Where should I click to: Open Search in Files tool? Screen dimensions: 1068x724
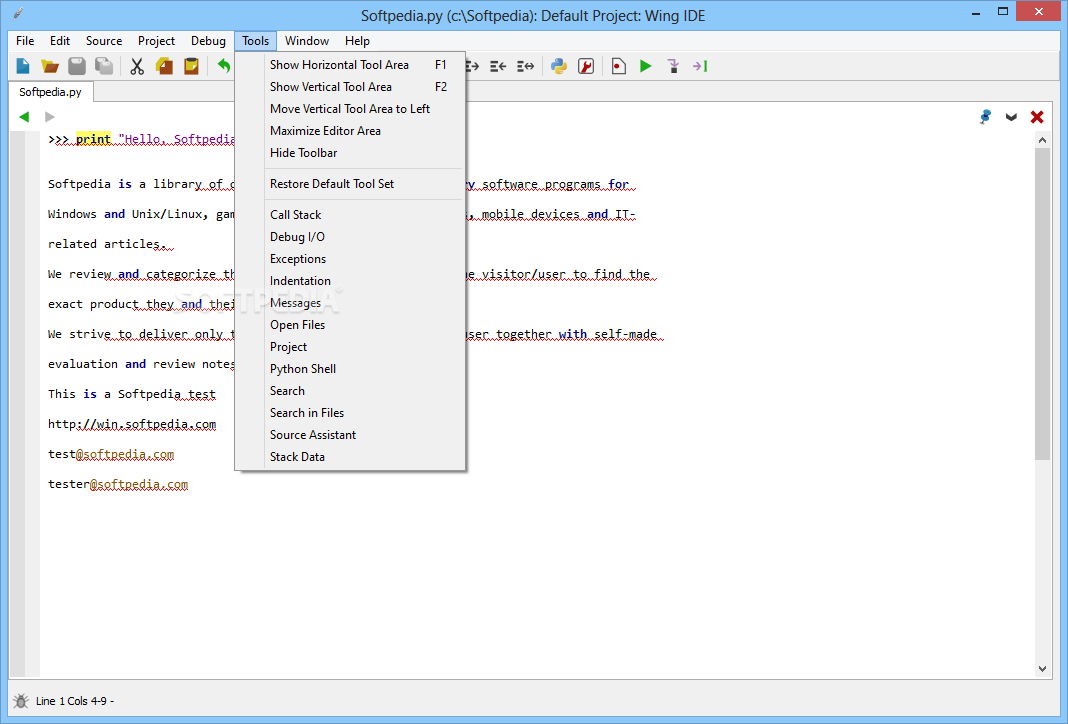tap(350, 413)
